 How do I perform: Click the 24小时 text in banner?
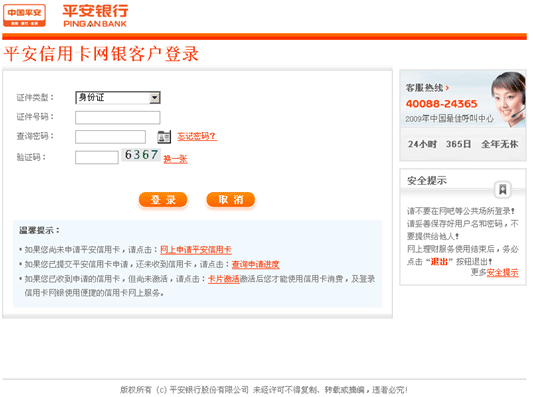click(423, 144)
